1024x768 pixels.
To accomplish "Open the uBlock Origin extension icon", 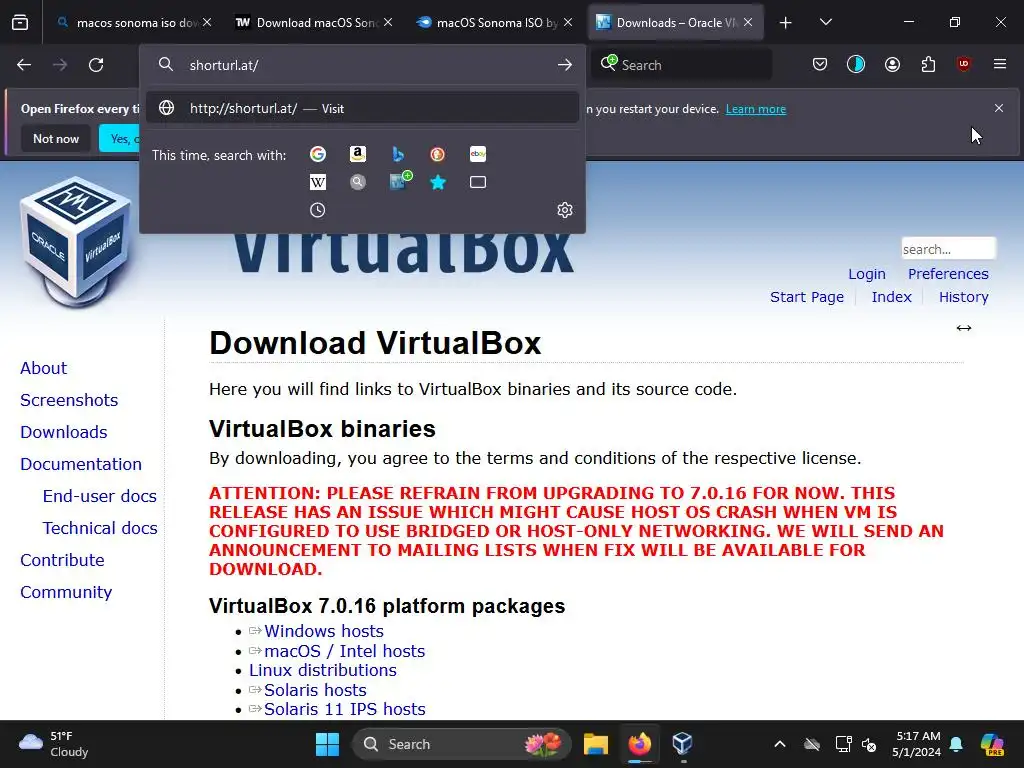I will (964, 64).
